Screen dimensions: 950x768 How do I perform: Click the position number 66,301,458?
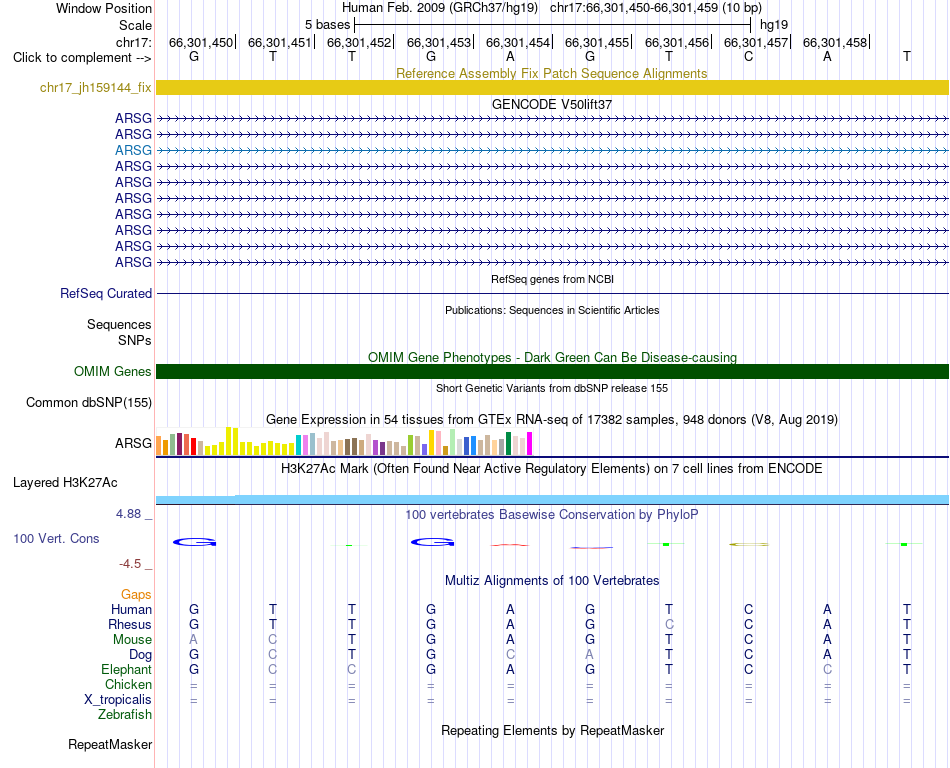[x=835, y=42]
